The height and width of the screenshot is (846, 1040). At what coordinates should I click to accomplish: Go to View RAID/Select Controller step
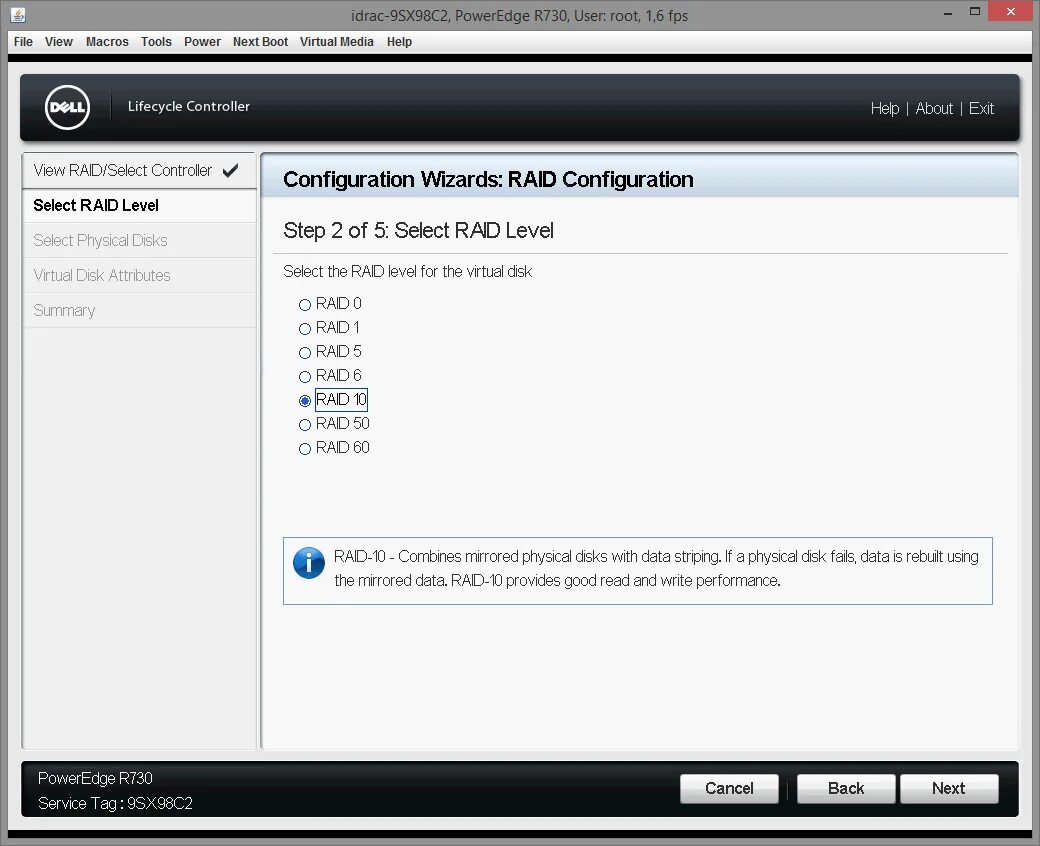[139, 170]
